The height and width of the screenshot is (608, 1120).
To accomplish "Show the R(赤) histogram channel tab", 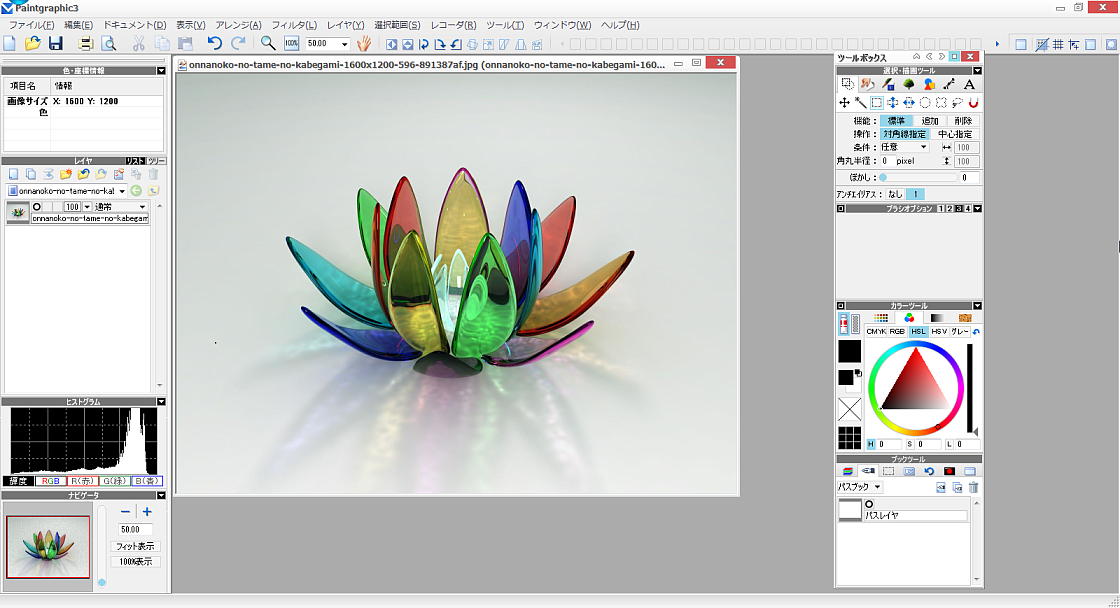I will (x=82, y=481).
